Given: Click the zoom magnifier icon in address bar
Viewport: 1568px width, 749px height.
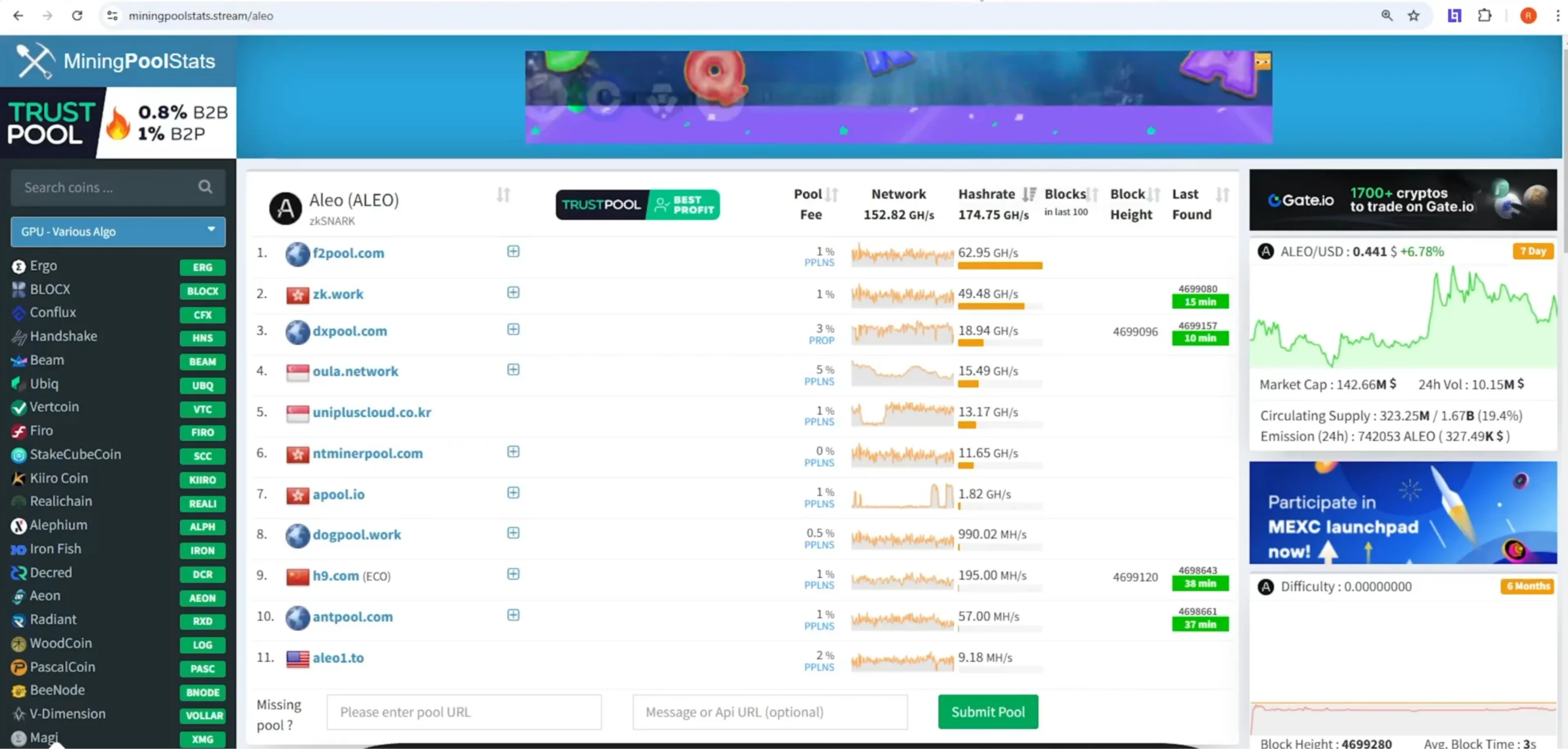Looking at the screenshot, I should tap(1387, 15).
